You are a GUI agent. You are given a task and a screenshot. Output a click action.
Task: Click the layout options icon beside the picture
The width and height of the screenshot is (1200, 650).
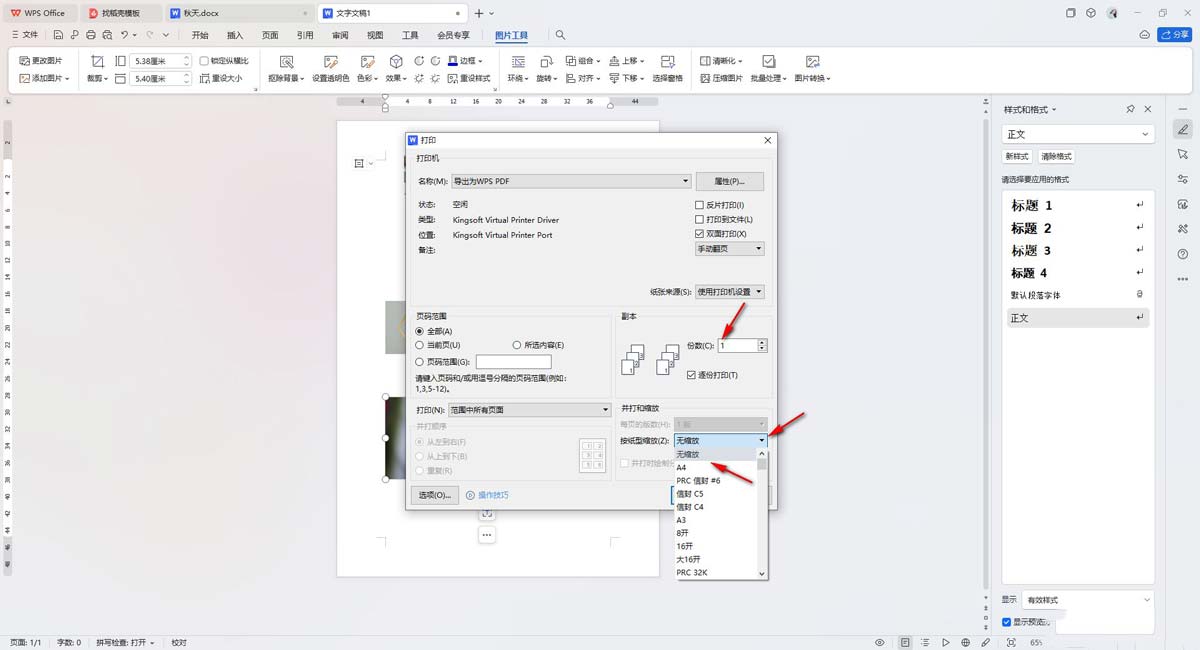(360, 163)
